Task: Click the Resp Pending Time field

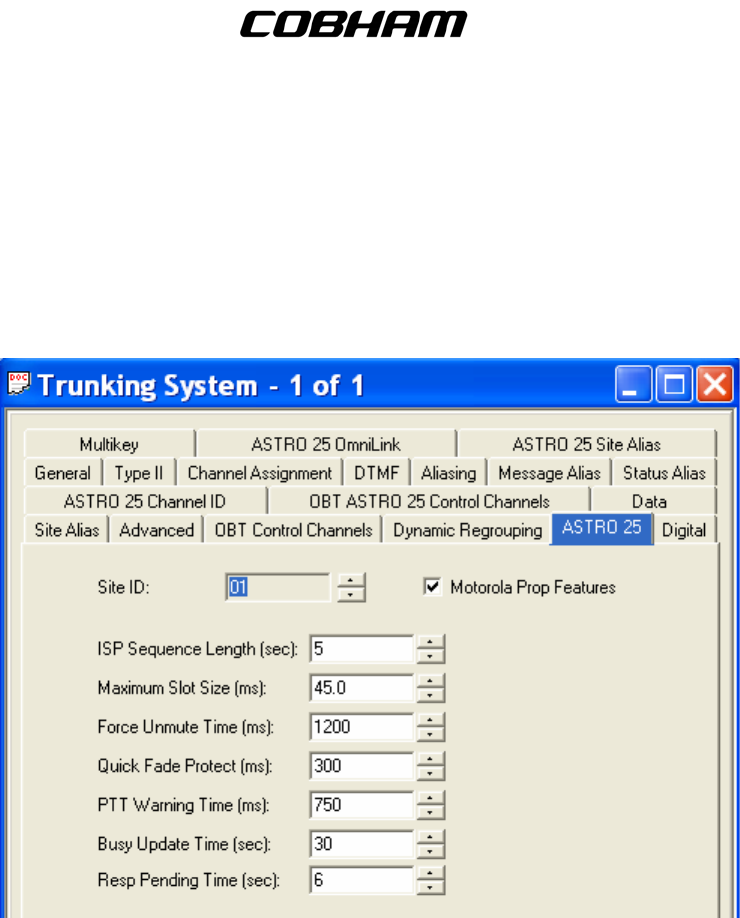Action: click(362, 880)
